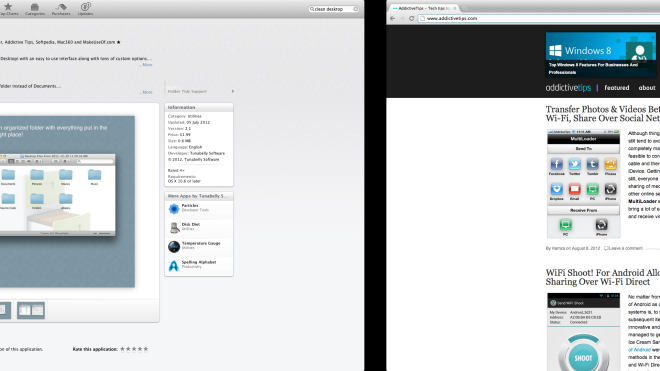660x371 pixels.
Task: Open Updates in App Store toolbar
Action: click(85, 9)
